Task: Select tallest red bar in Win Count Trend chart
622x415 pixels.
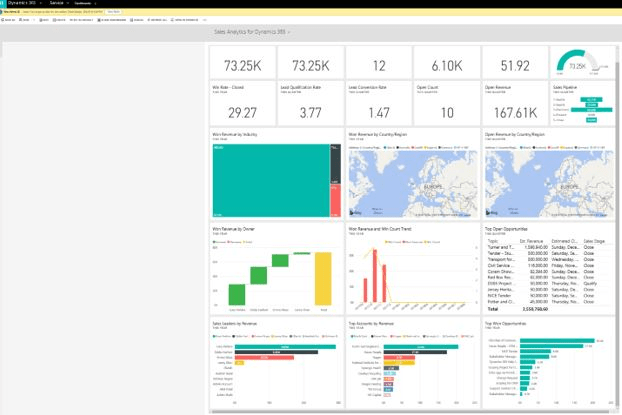Action: tap(375, 276)
